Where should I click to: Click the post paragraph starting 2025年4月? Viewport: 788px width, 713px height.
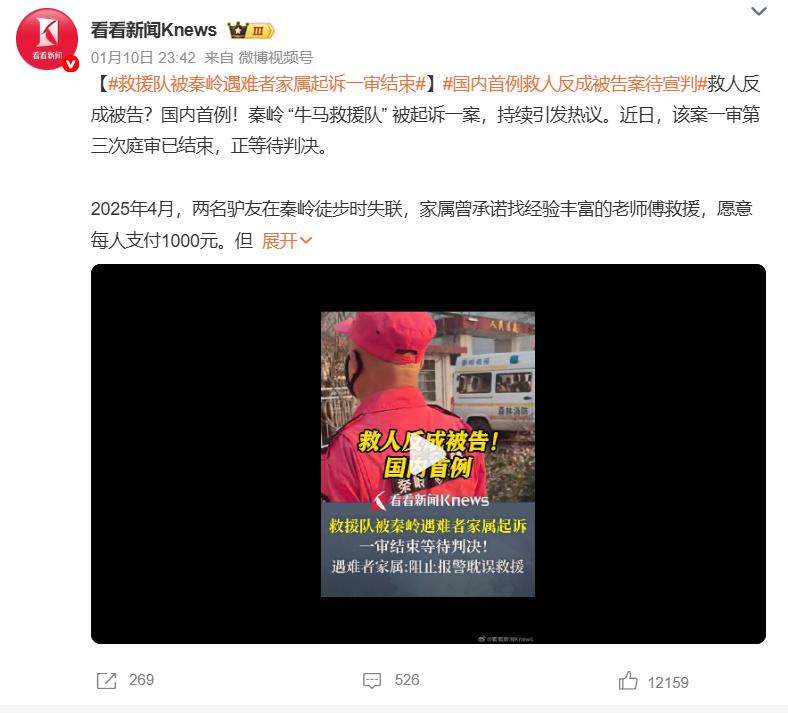421,225
